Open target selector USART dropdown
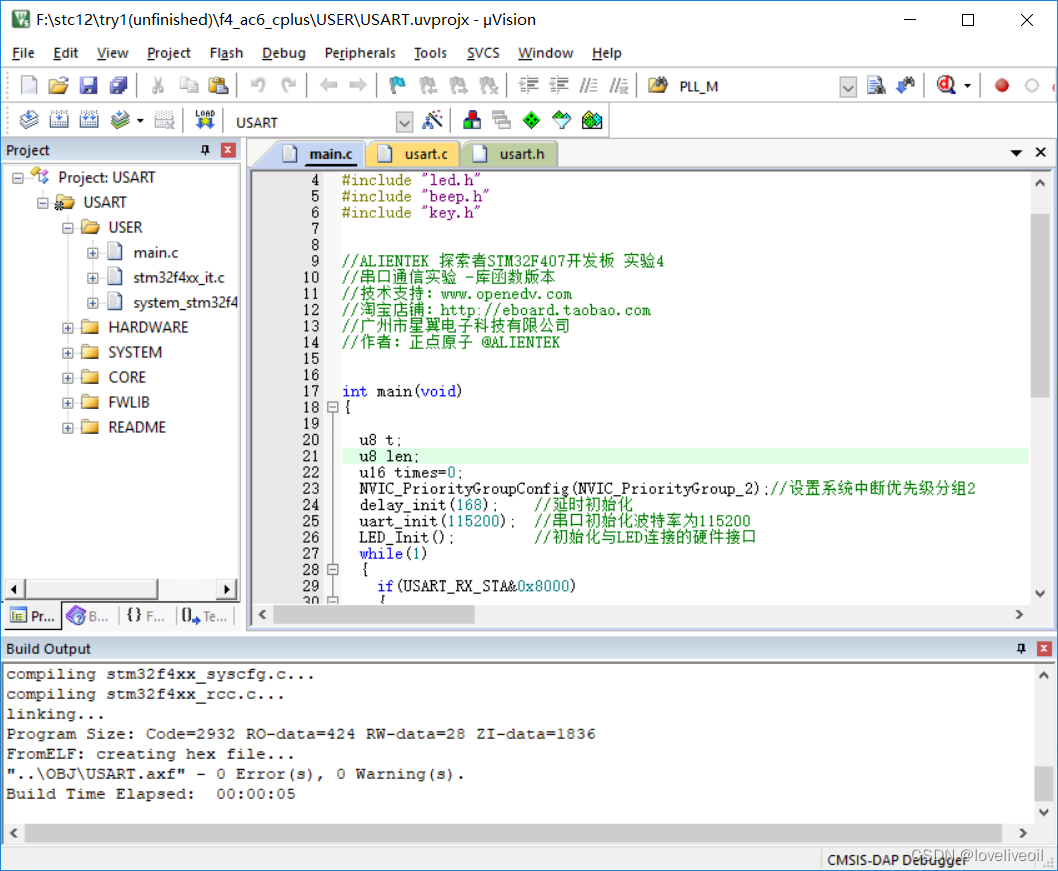The width and height of the screenshot is (1058, 871). pyautogui.click(x=404, y=122)
